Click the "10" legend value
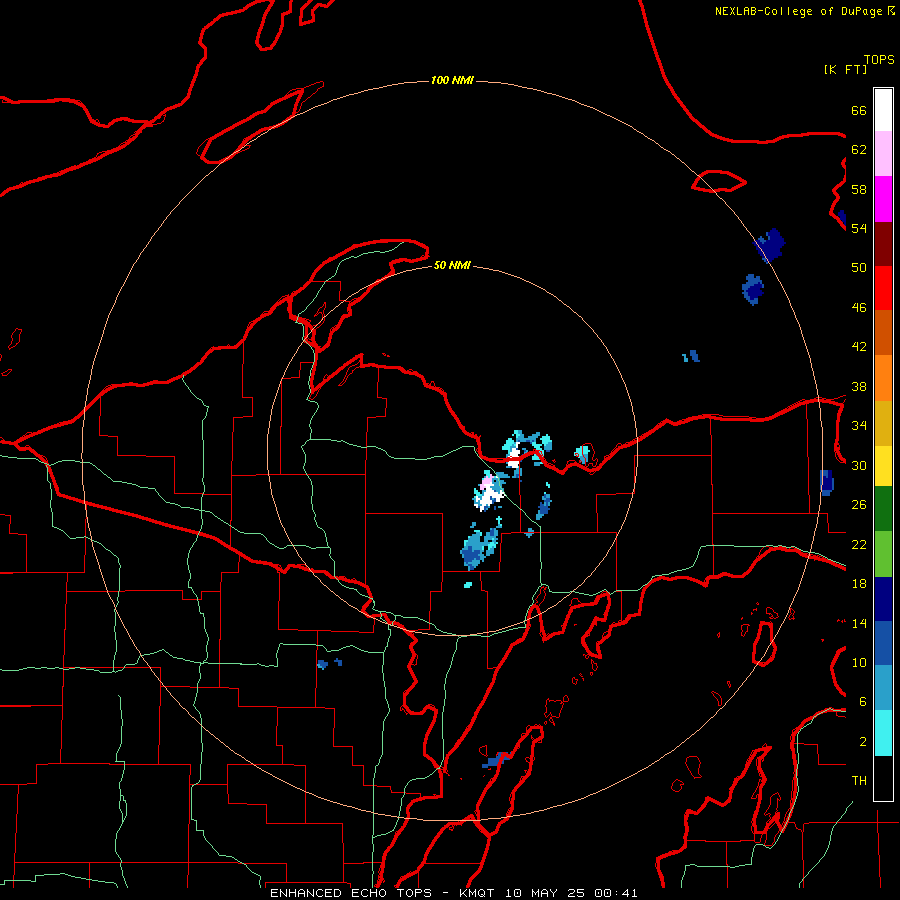Image resolution: width=900 pixels, height=900 pixels. point(859,662)
